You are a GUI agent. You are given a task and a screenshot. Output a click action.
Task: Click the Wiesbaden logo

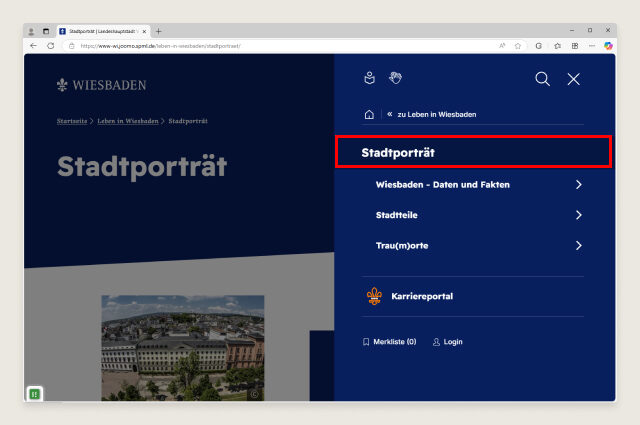tap(102, 85)
